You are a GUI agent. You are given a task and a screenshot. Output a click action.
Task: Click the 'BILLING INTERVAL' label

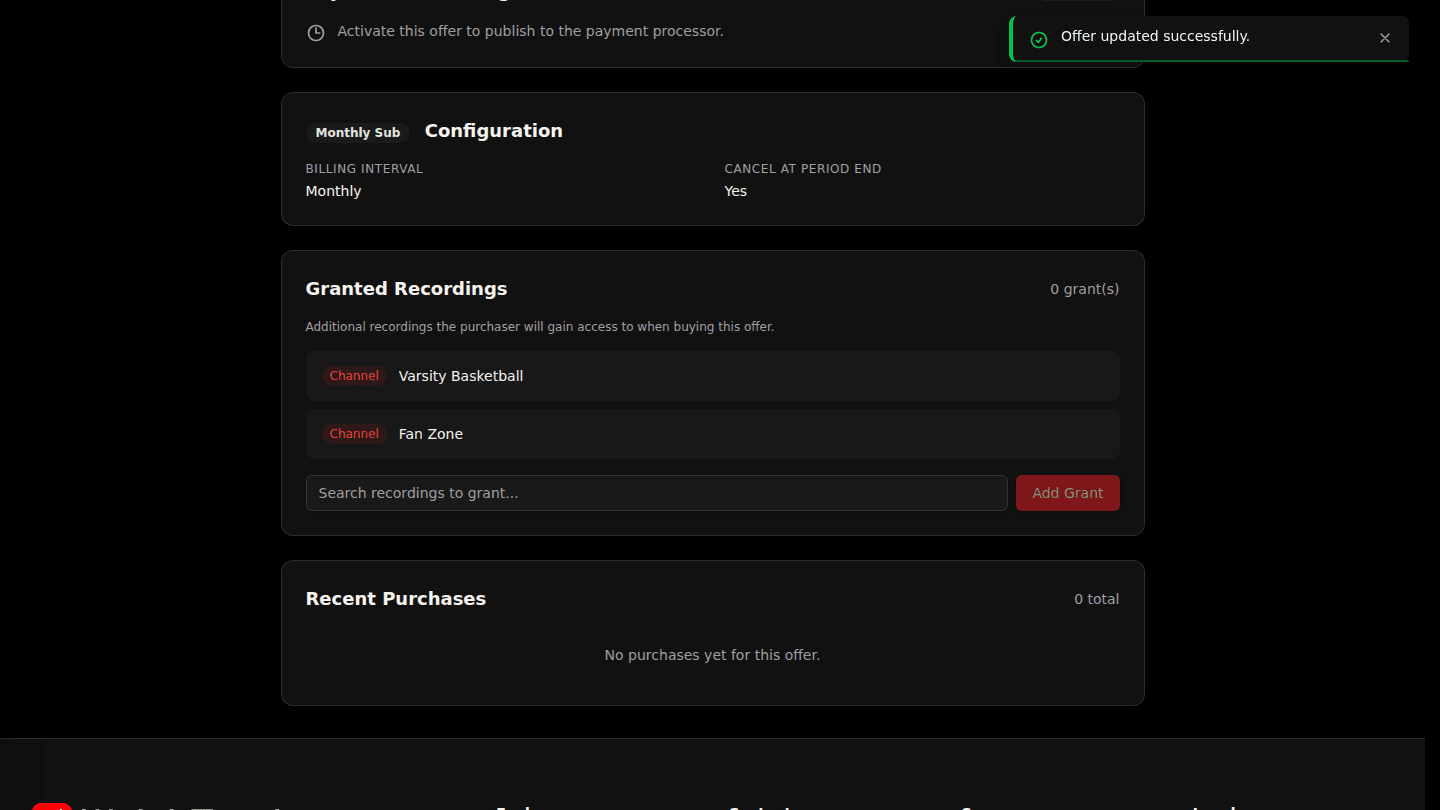[x=364, y=169]
